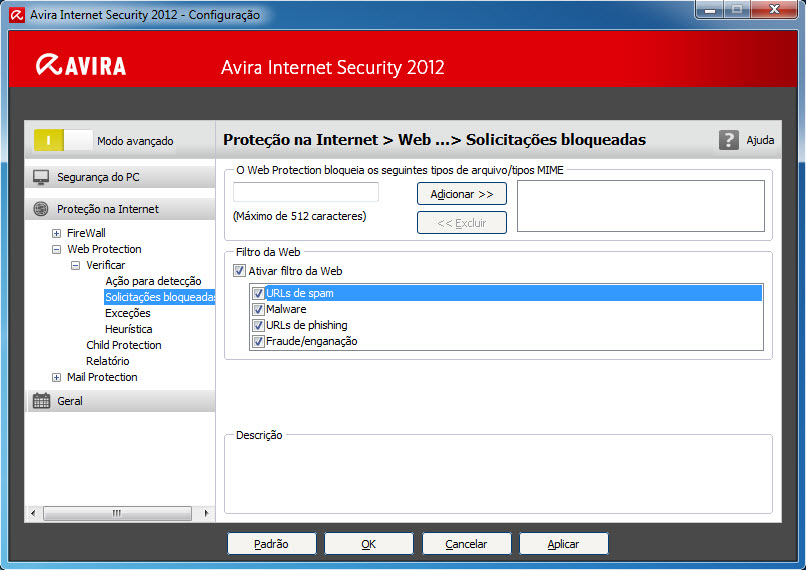Click the sidebar horizontal scrollbar thumb
This screenshot has height=570, width=806.
tap(117, 513)
